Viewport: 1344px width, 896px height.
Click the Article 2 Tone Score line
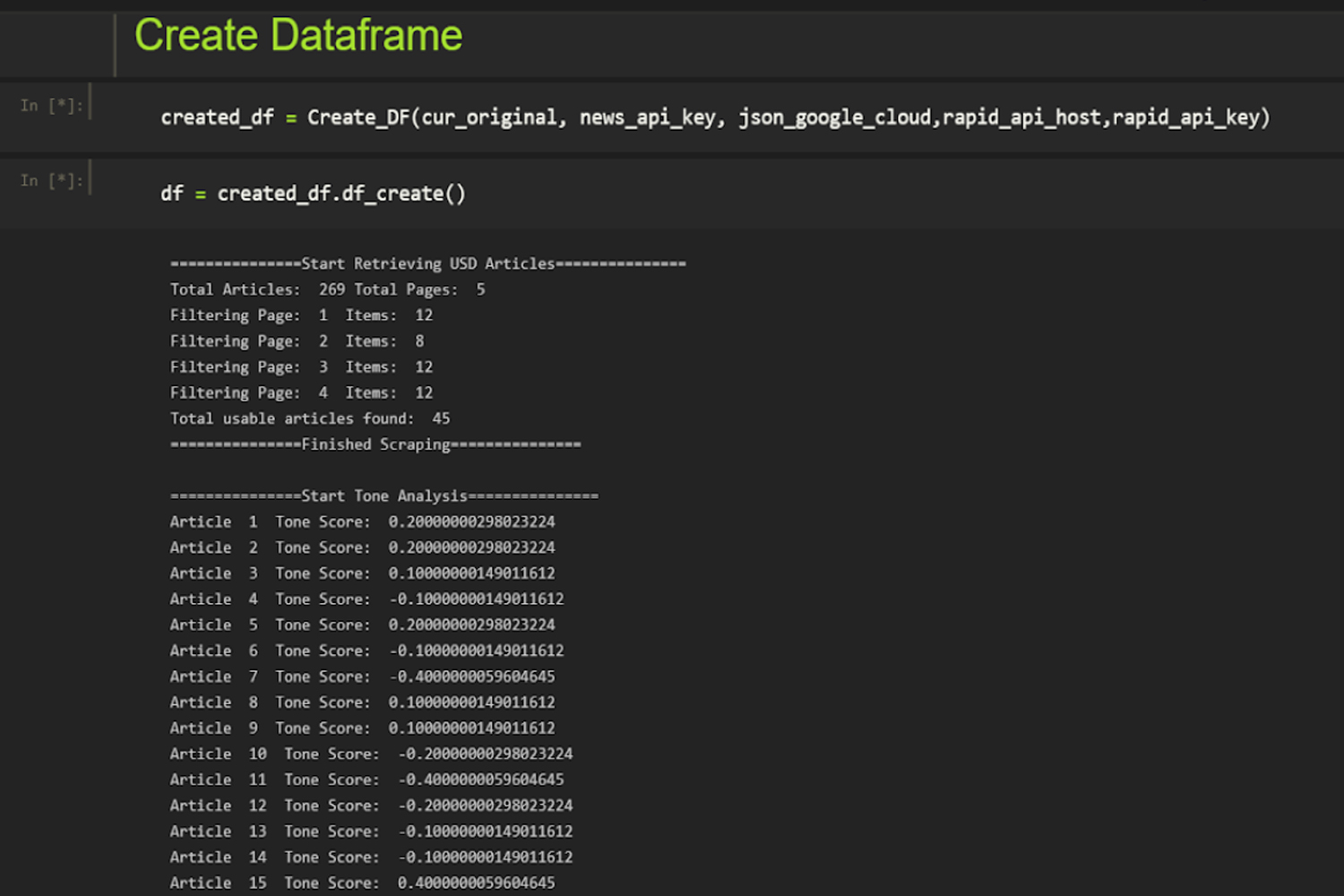(x=362, y=547)
